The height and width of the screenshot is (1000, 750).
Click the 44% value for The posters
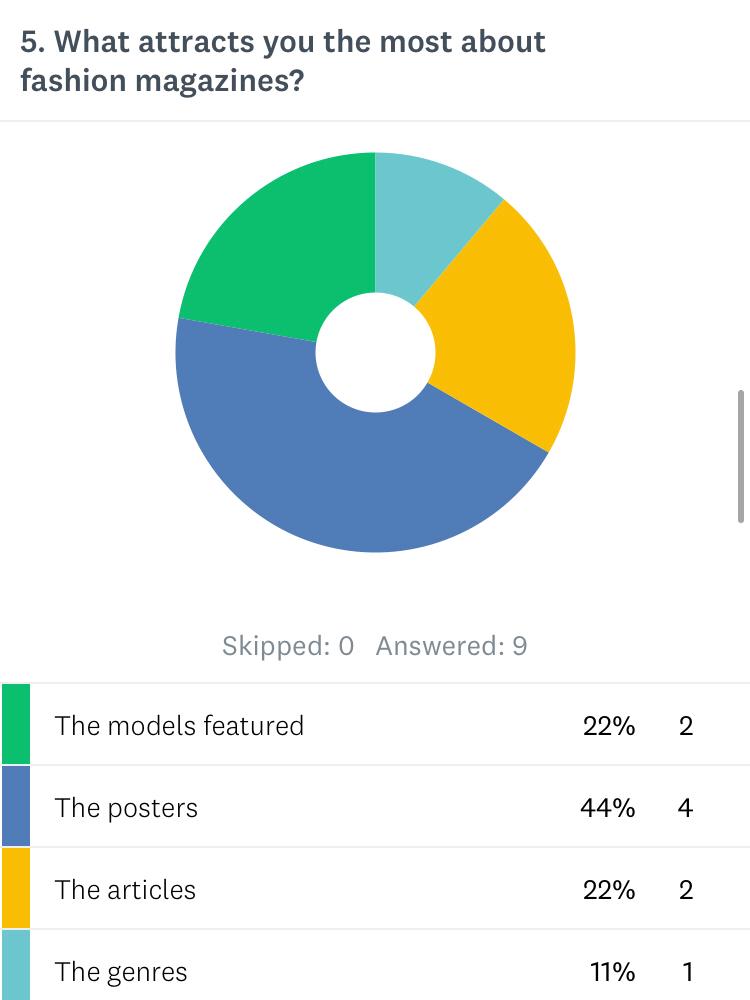tap(608, 807)
